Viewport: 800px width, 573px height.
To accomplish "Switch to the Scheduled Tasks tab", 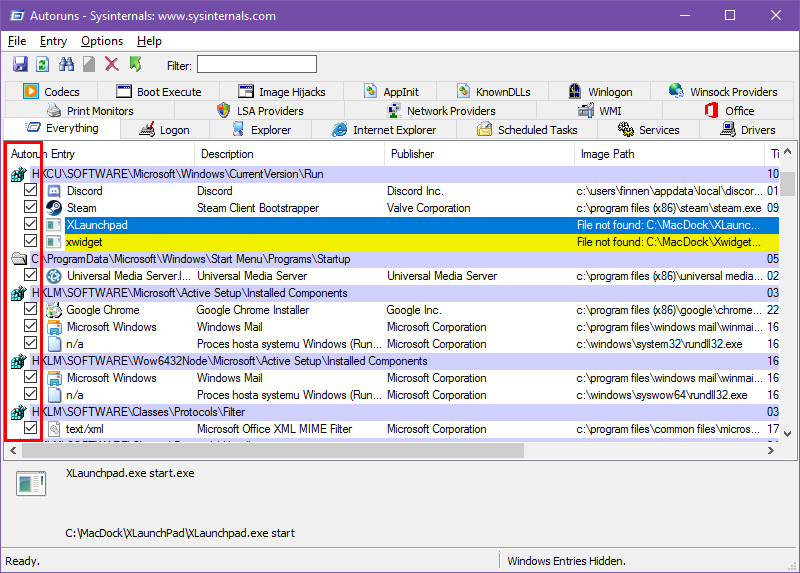I will point(527,130).
